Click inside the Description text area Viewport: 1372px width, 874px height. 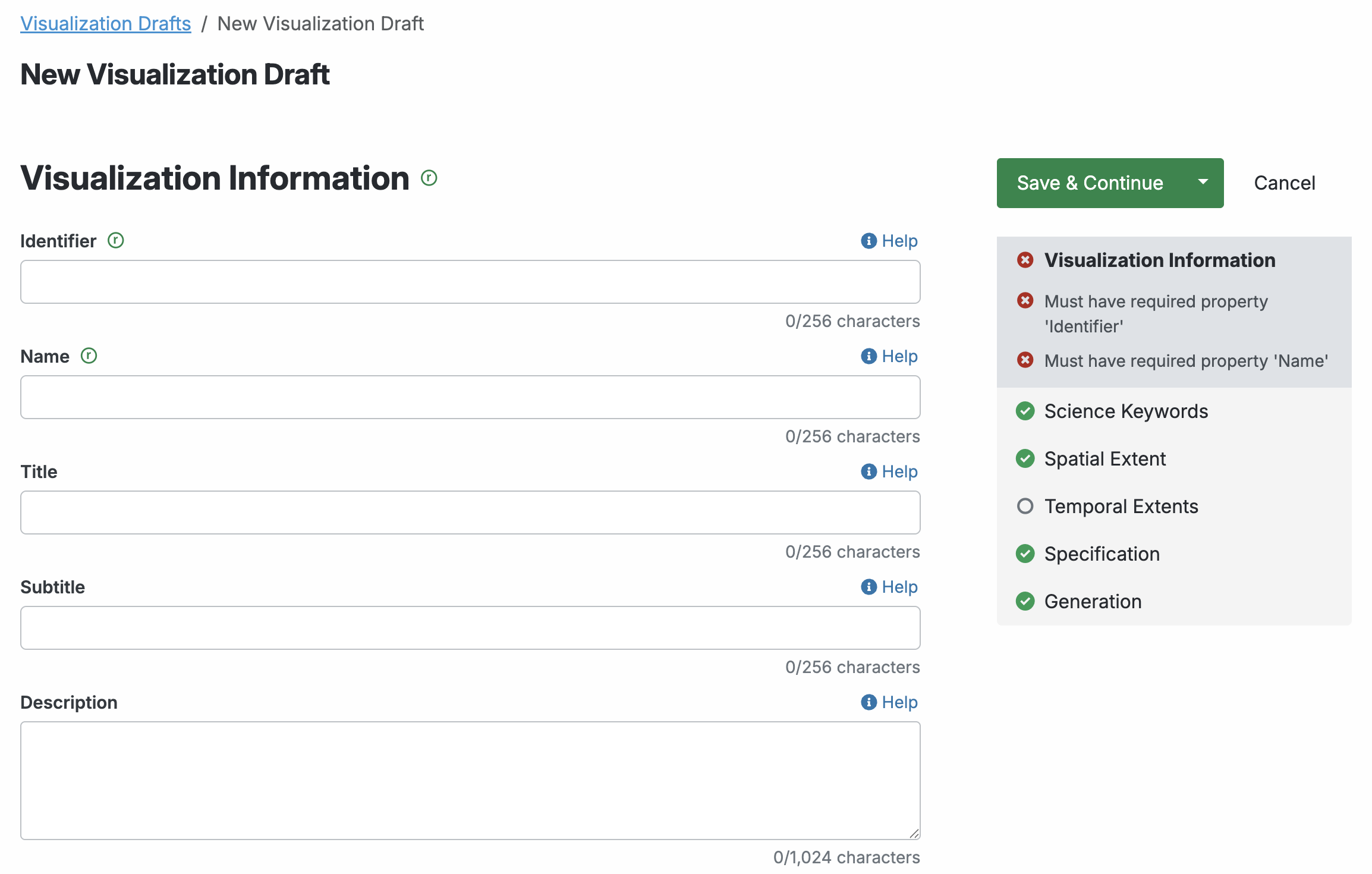(x=470, y=780)
